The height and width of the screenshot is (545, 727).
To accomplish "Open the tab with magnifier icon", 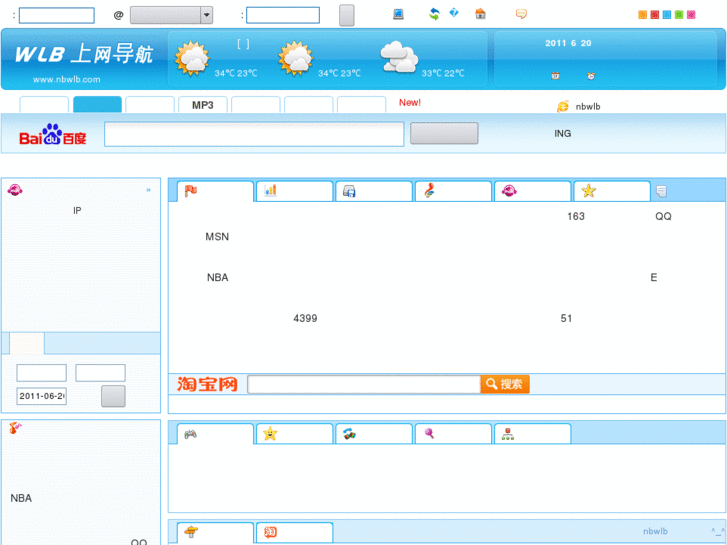I will (x=452, y=434).
